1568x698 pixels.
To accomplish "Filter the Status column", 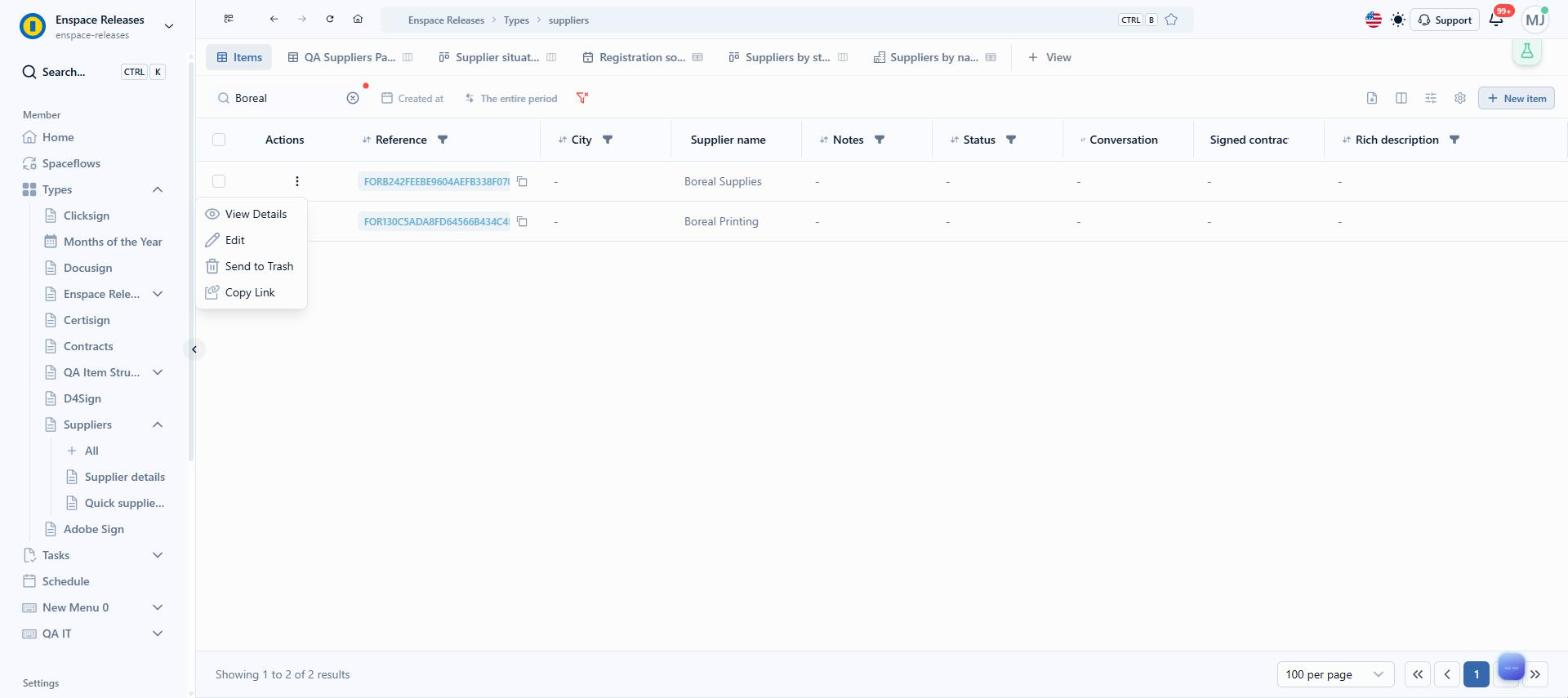I will point(1011,140).
